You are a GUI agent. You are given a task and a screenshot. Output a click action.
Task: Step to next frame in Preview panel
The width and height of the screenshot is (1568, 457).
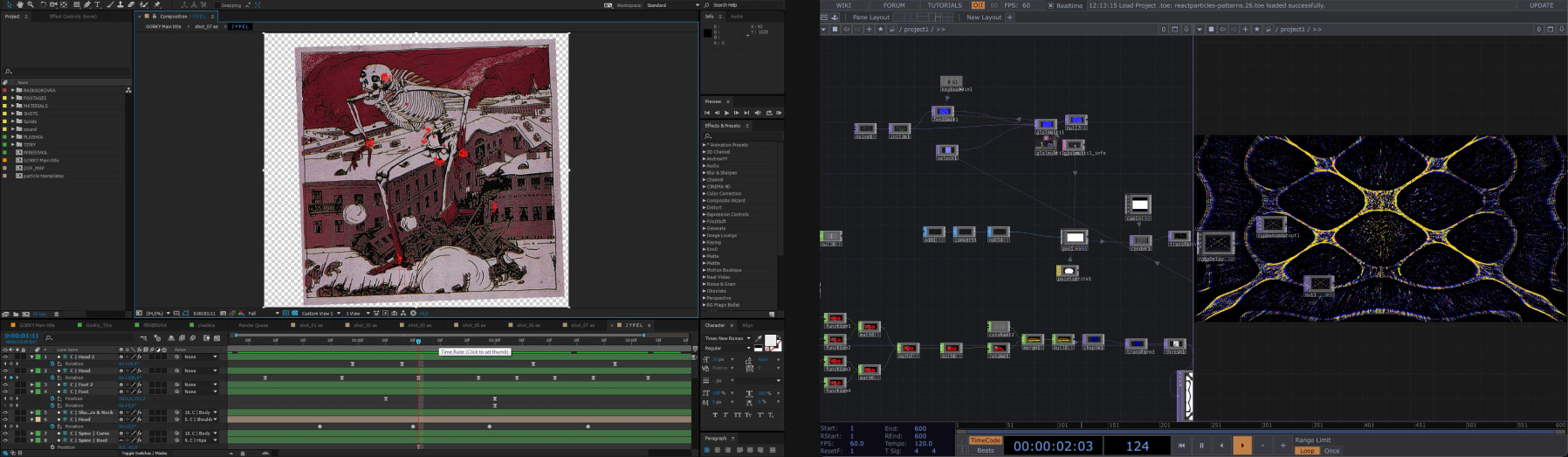736,113
